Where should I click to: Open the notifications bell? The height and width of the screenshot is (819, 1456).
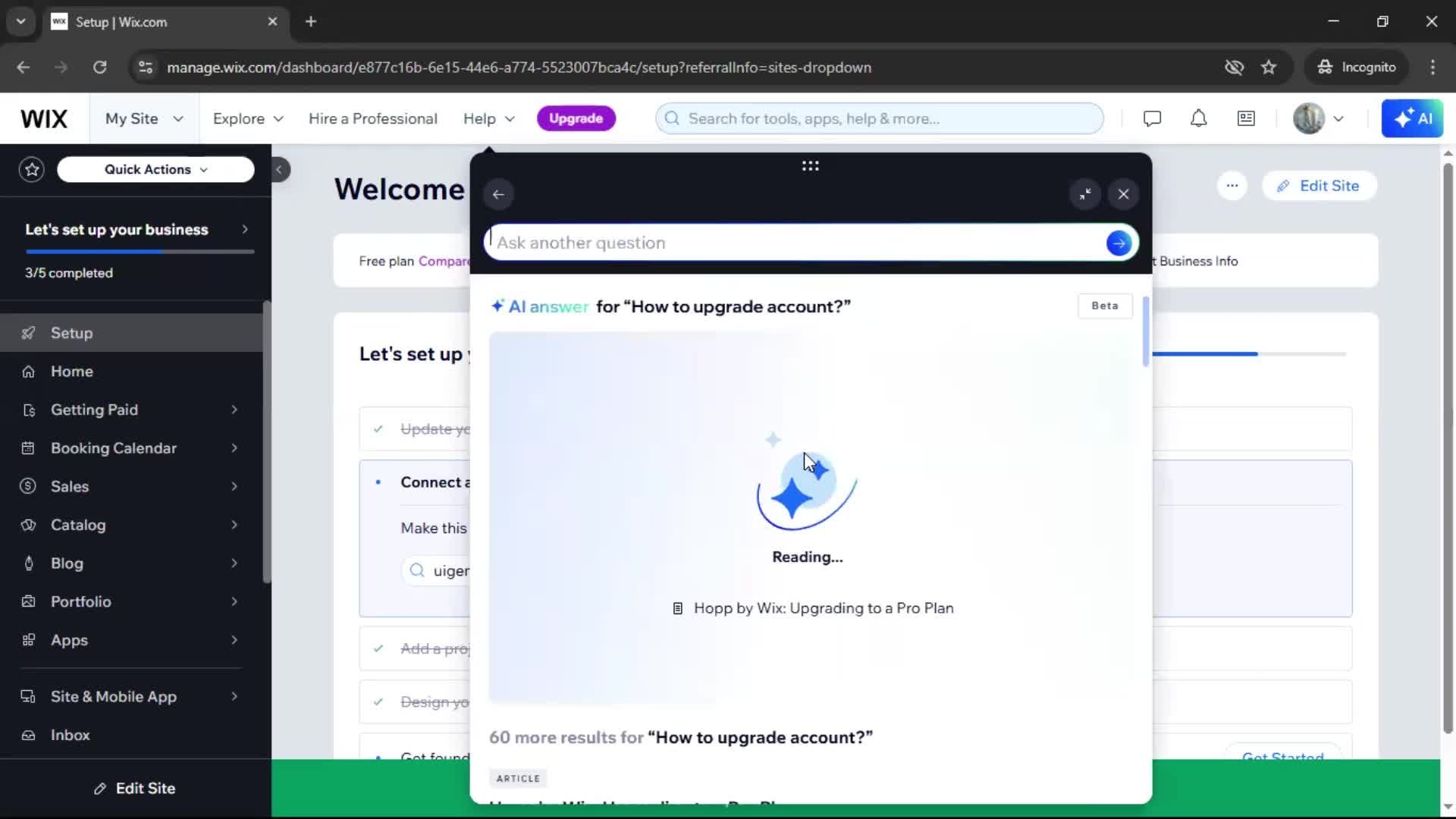[1198, 119]
